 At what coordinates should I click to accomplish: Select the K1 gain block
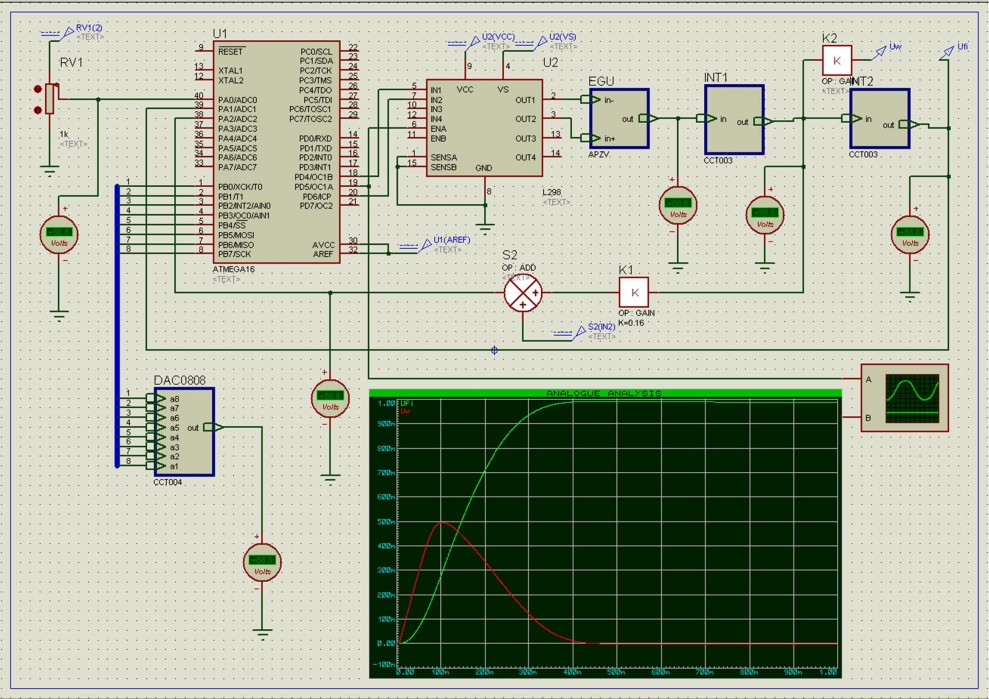[x=633, y=292]
